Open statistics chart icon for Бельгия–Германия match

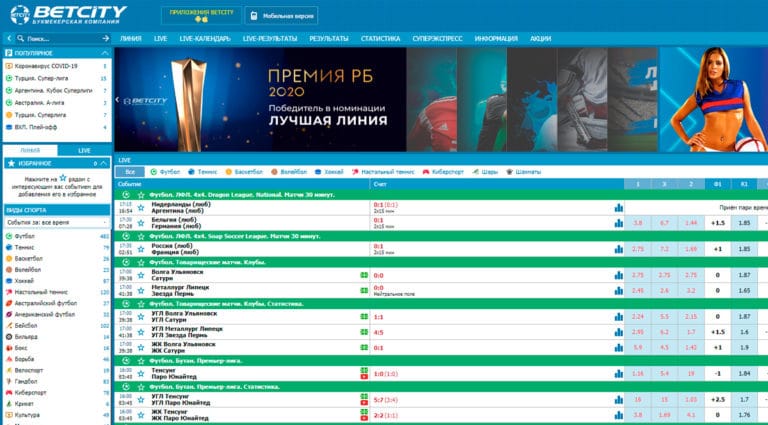click(619, 223)
